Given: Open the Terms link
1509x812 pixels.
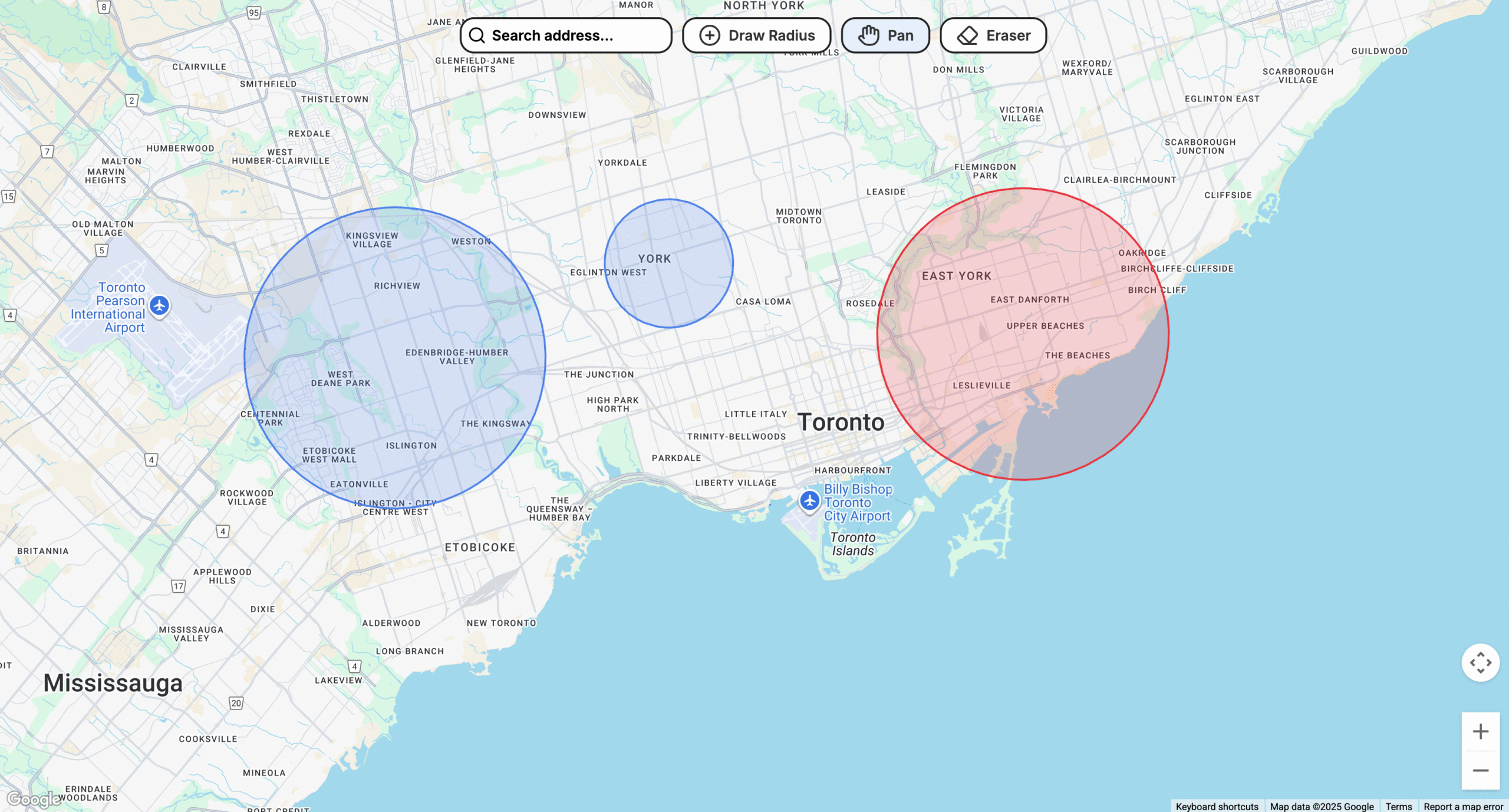Looking at the screenshot, I should click(x=1398, y=806).
